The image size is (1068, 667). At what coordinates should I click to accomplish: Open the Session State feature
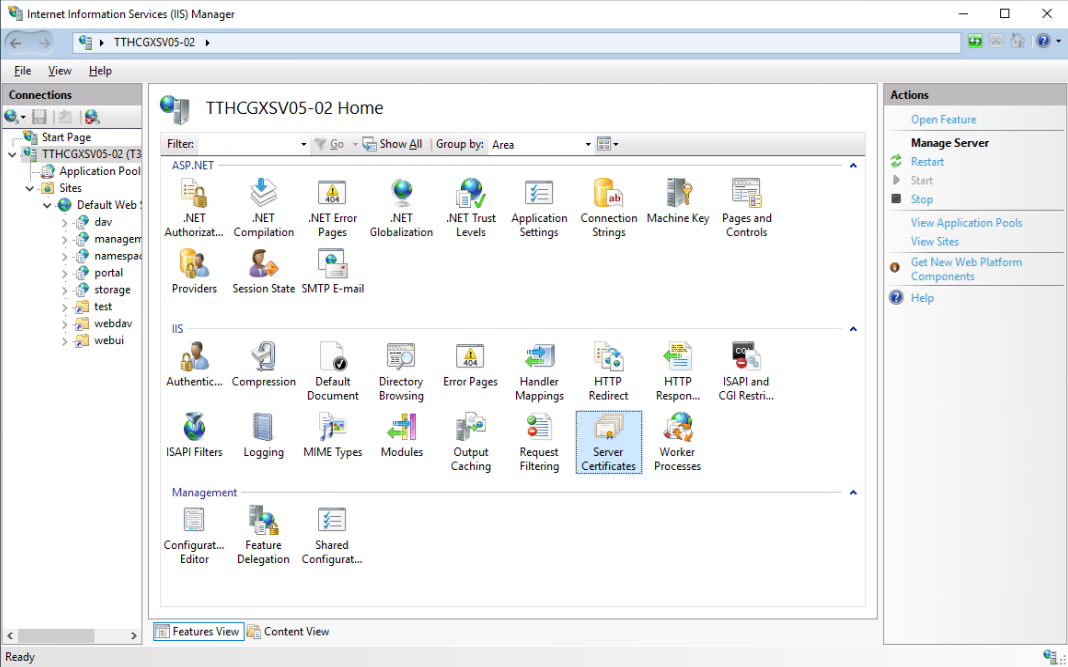point(264,271)
